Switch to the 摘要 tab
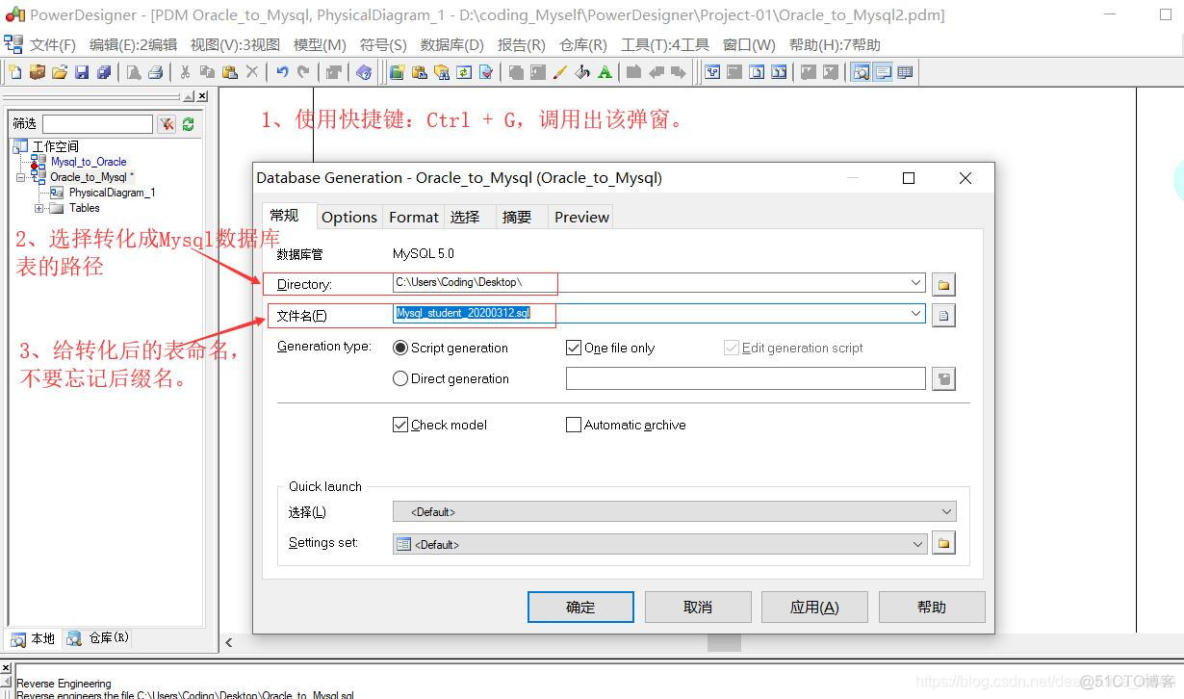The width and height of the screenshot is (1184, 699). [516, 217]
